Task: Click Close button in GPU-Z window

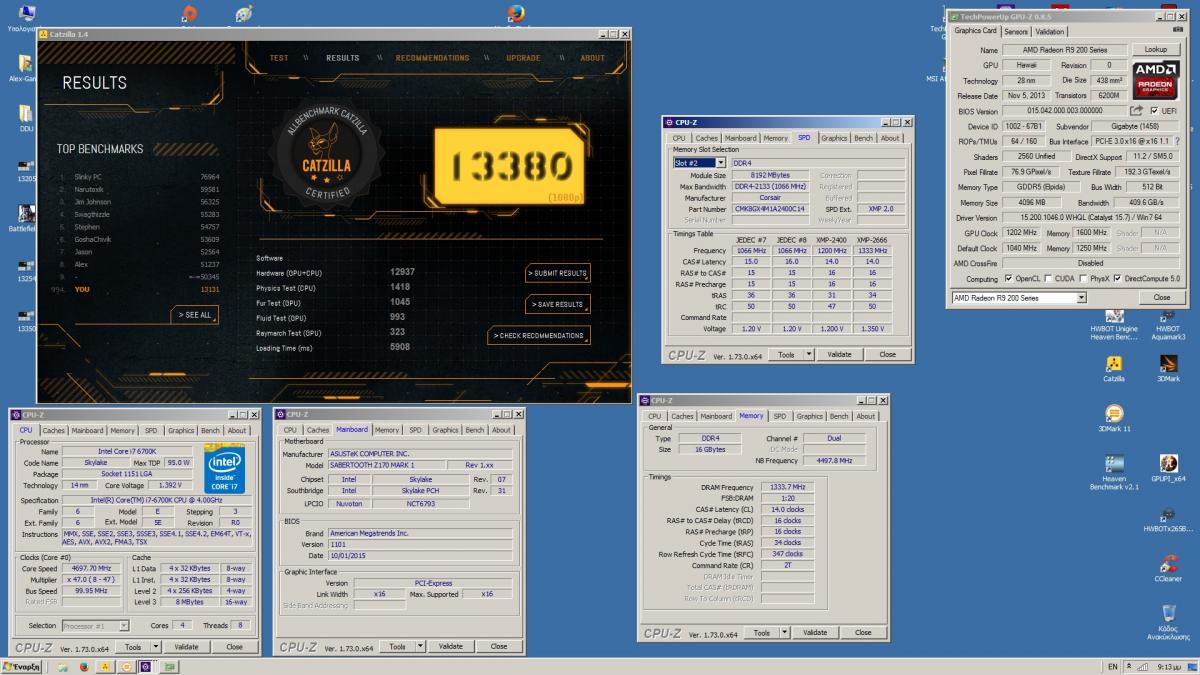Action: pyautogui.click(x=1161, y=297)
